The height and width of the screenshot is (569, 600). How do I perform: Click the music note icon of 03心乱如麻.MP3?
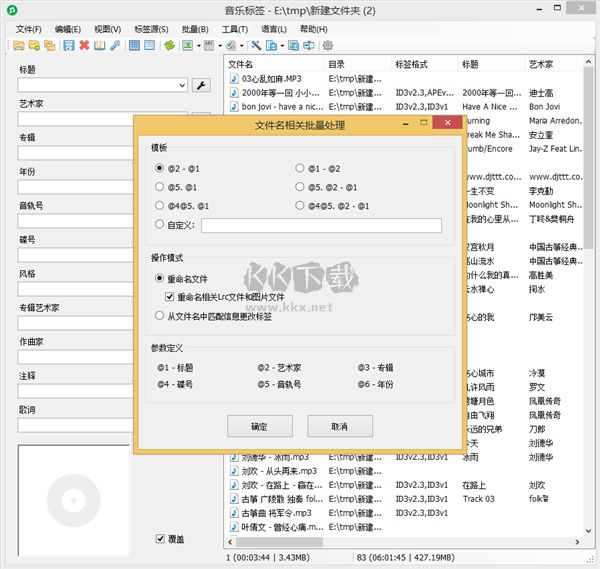coord(234,79)
